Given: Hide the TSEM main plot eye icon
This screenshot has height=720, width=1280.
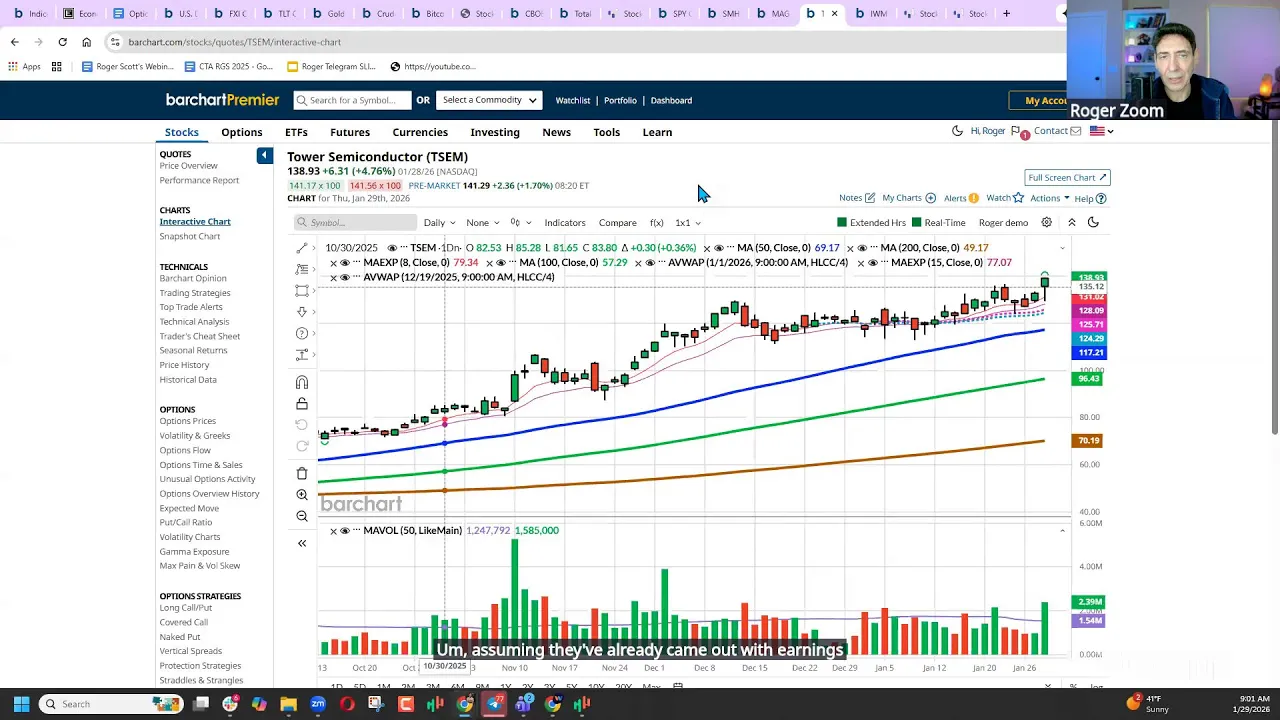Looking at the screenshot, I should 392,248.
